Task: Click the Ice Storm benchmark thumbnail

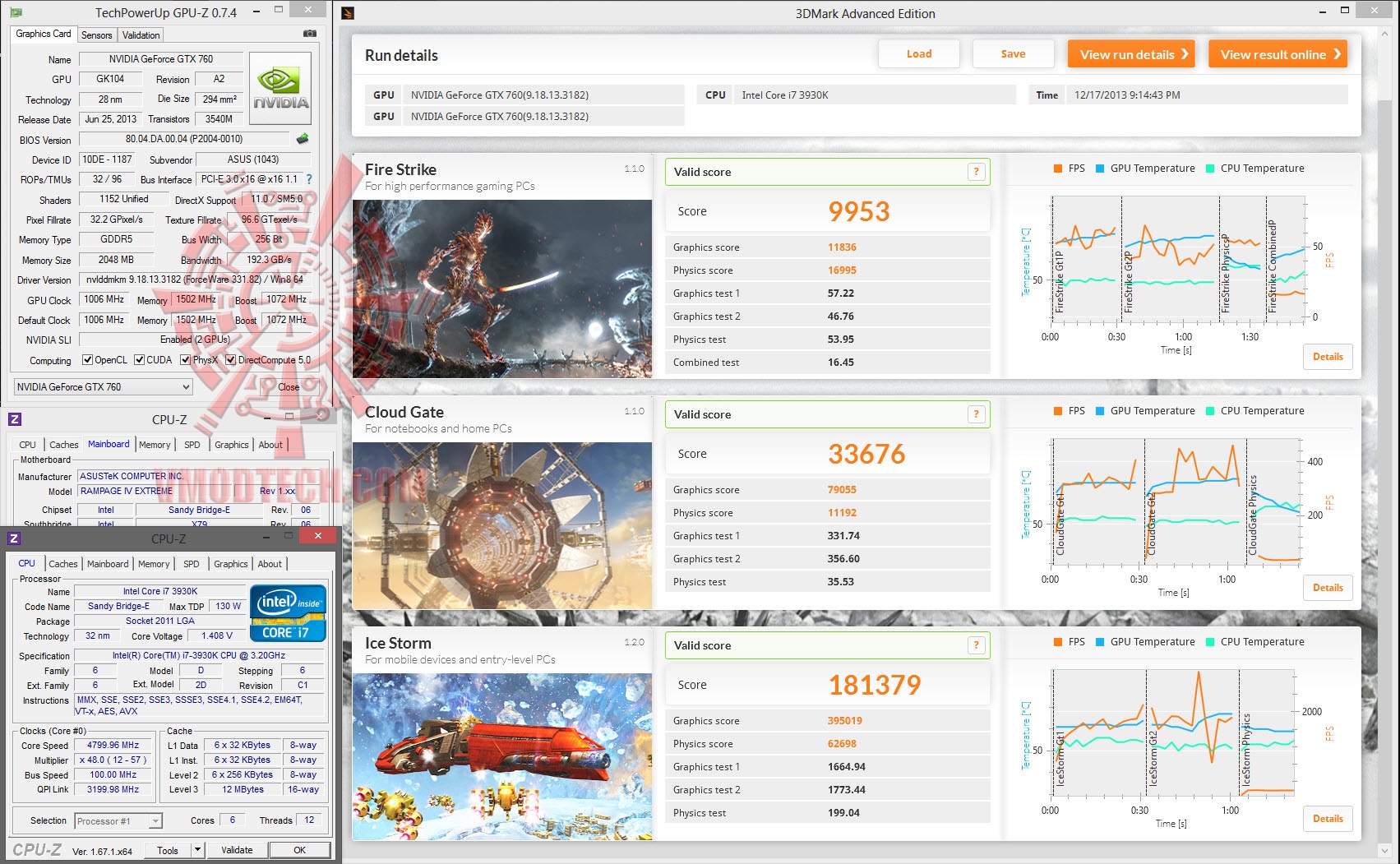Action: 502,757
